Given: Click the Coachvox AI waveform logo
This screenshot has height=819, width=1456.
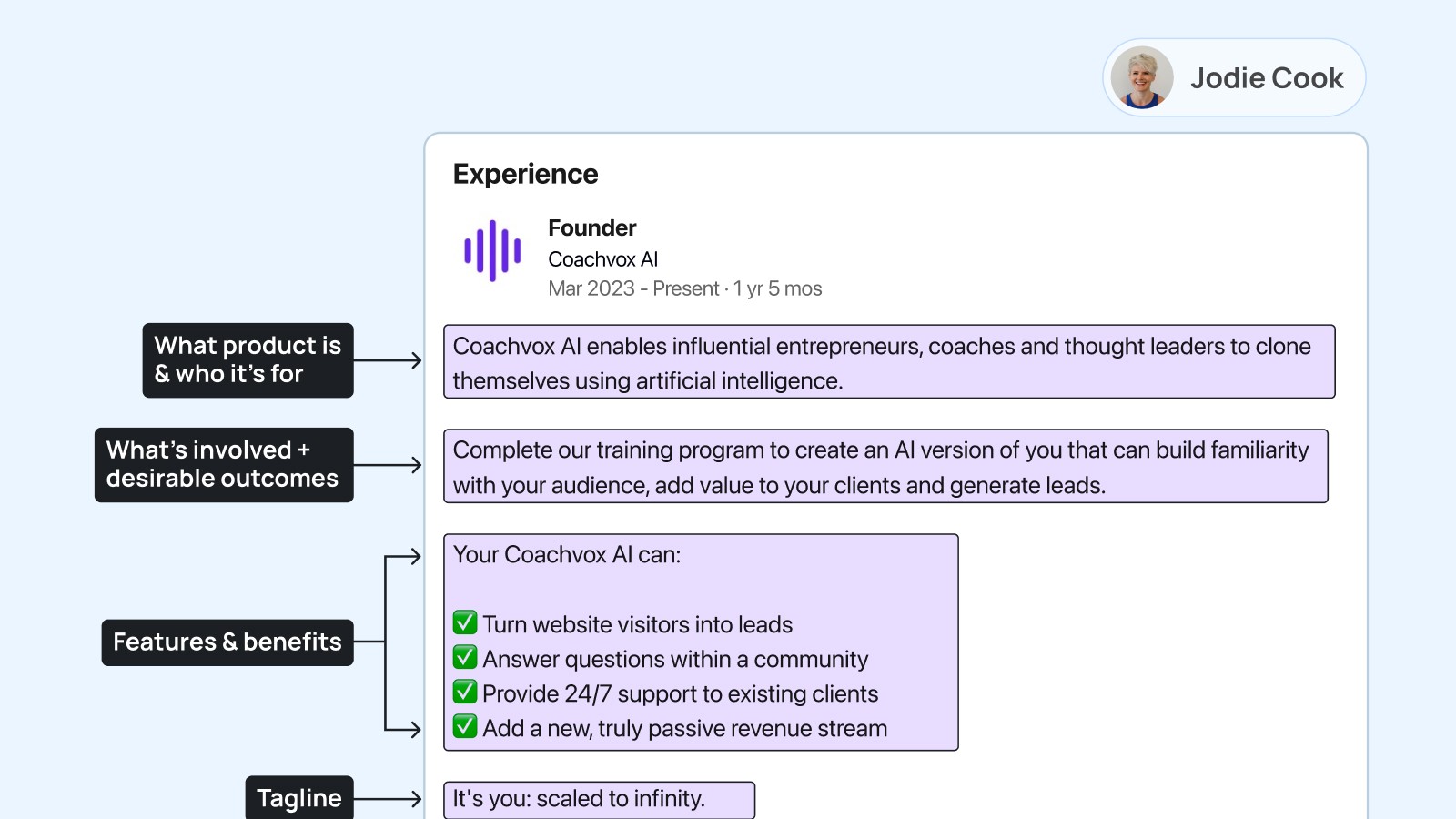Looking at the screenshot, I should tap(492, 250).
